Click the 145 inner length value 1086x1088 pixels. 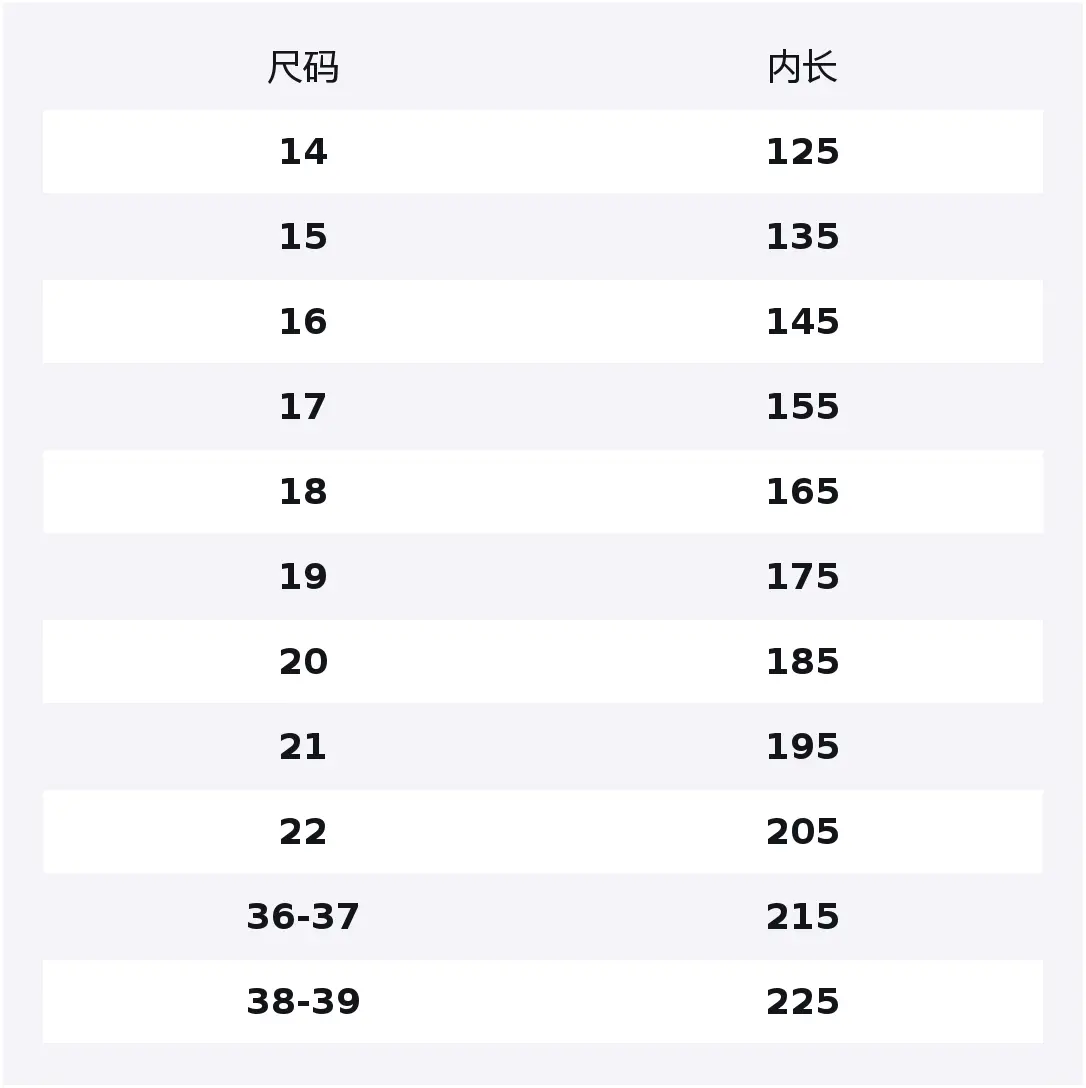click(x=803, y=322)
